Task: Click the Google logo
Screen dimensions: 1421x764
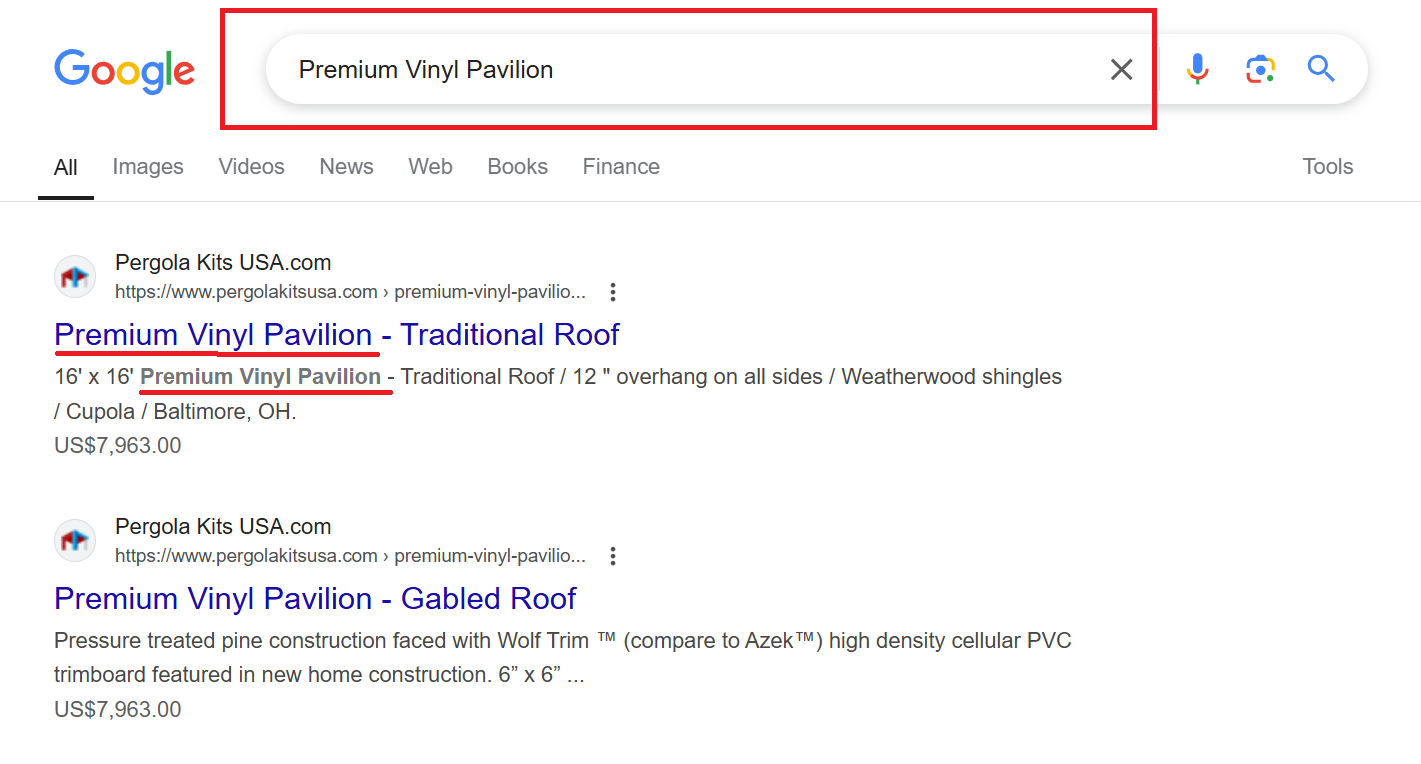Action: tap(124, 70)
